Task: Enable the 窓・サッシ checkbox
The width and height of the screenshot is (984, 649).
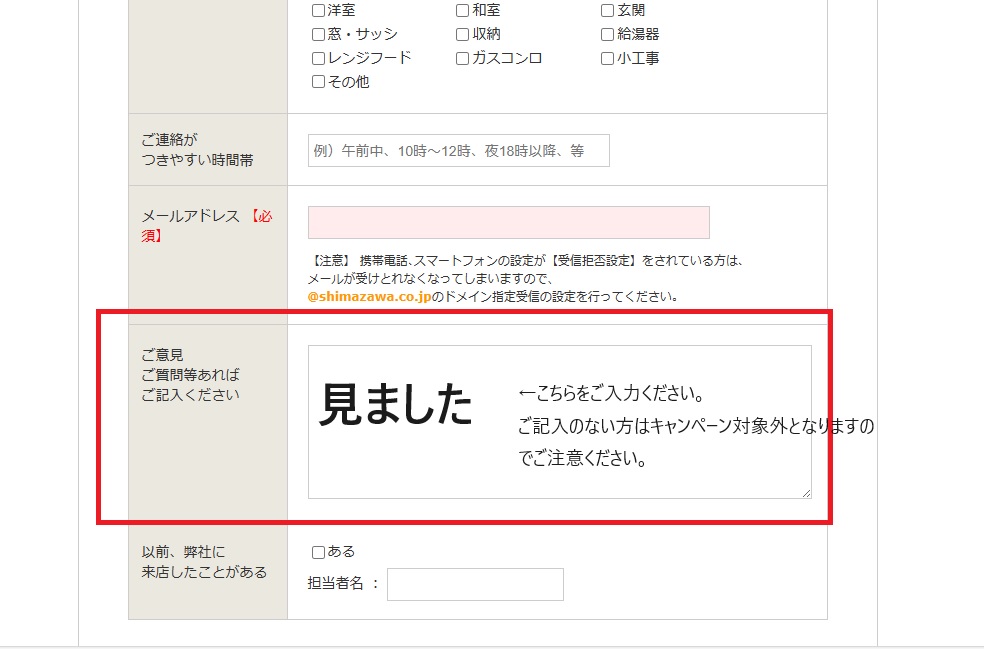Action: [x=318, y=35]
